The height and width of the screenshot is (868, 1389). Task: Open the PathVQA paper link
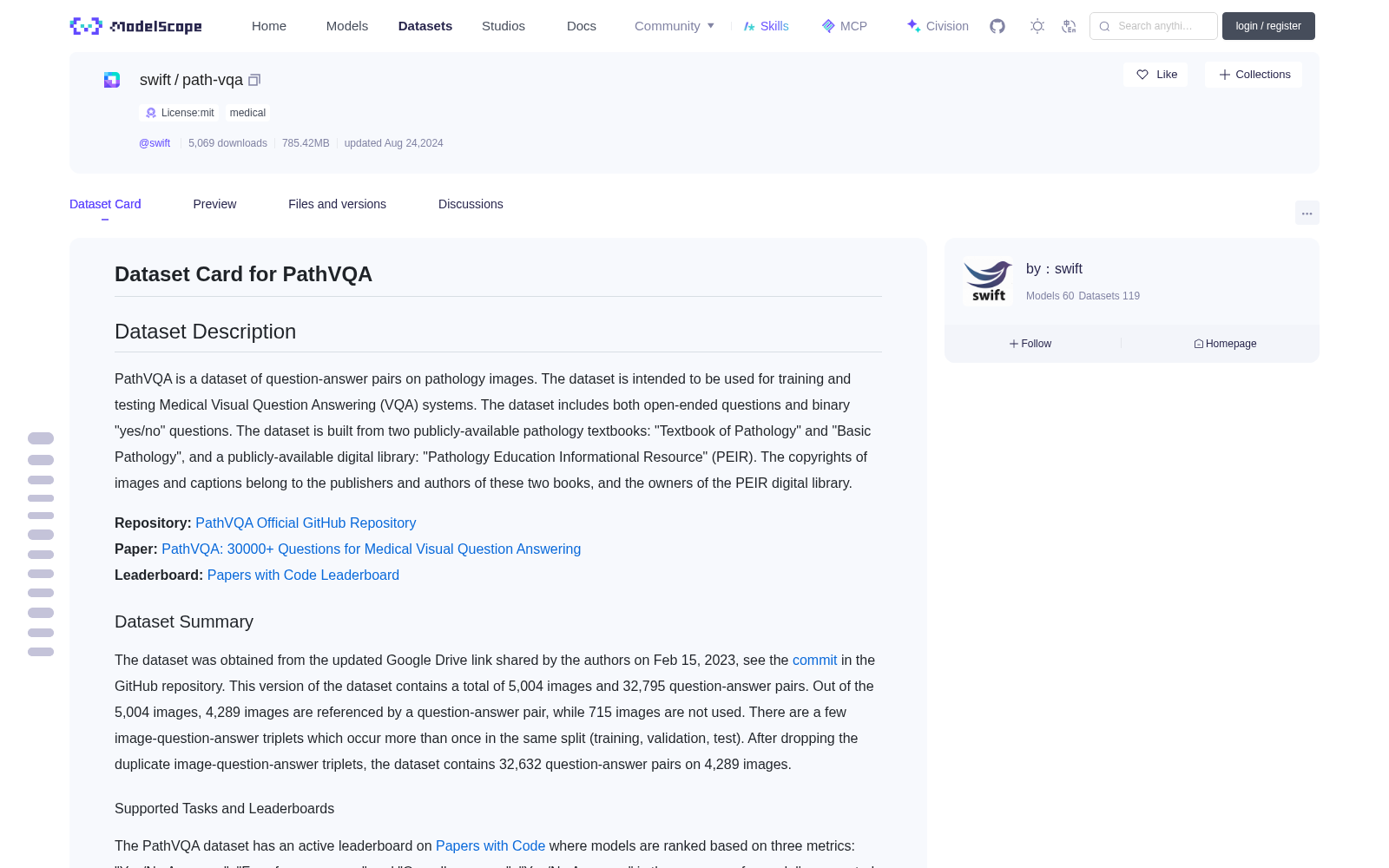pos(371,549)
